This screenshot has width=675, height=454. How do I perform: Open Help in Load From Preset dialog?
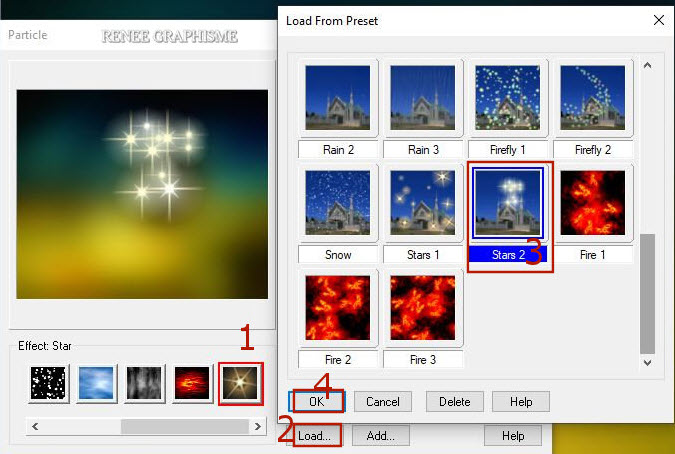click(x=521, y=401)
